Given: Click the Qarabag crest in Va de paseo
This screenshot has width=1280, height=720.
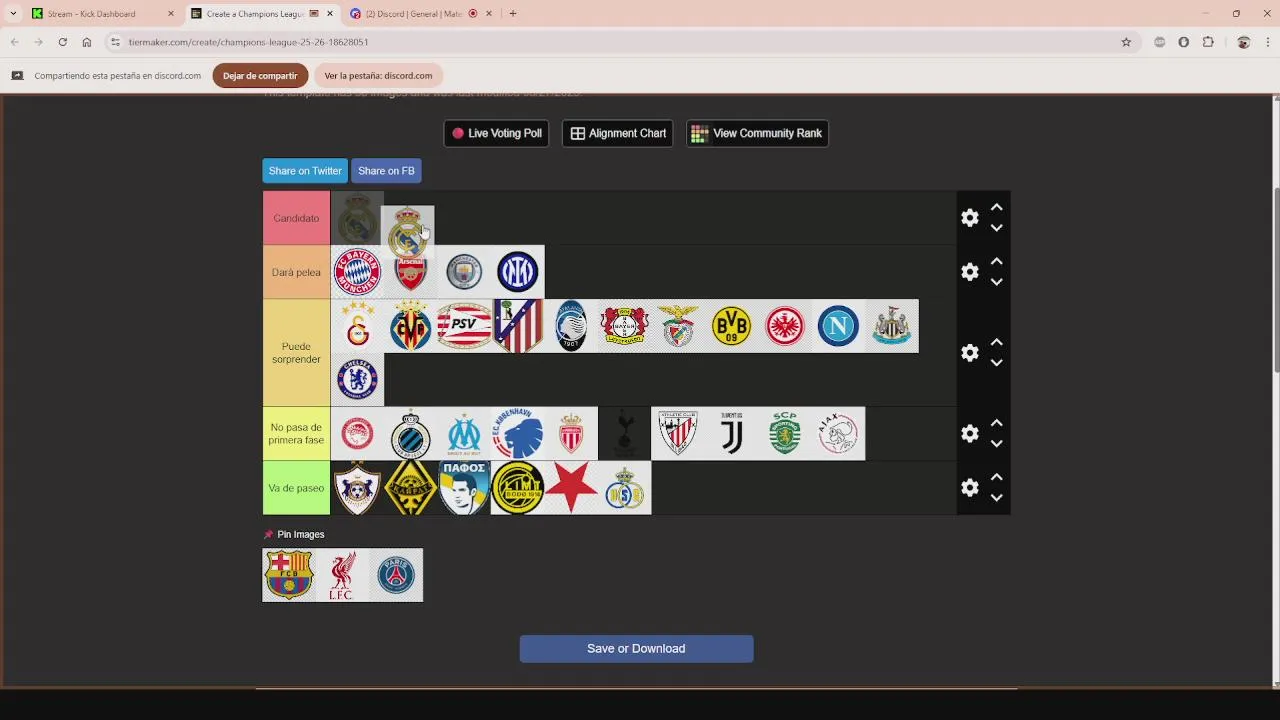Looking at the screenshot, I should coord(357,488).
